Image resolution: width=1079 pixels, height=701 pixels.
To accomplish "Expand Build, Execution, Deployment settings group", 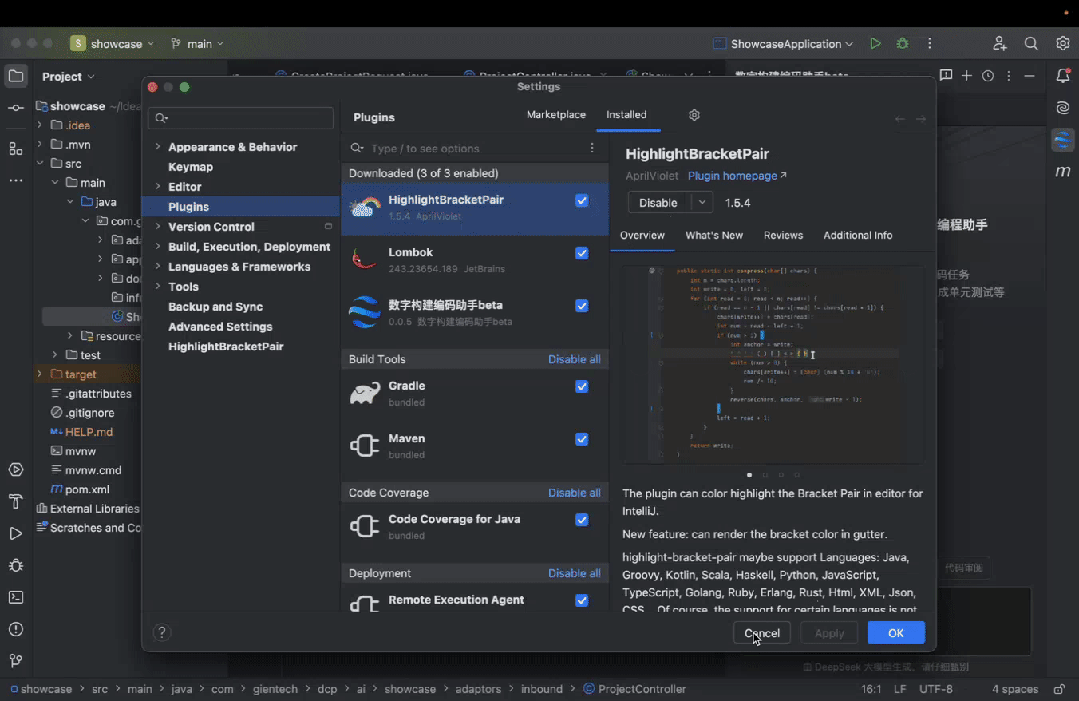I will coord(158,246).
